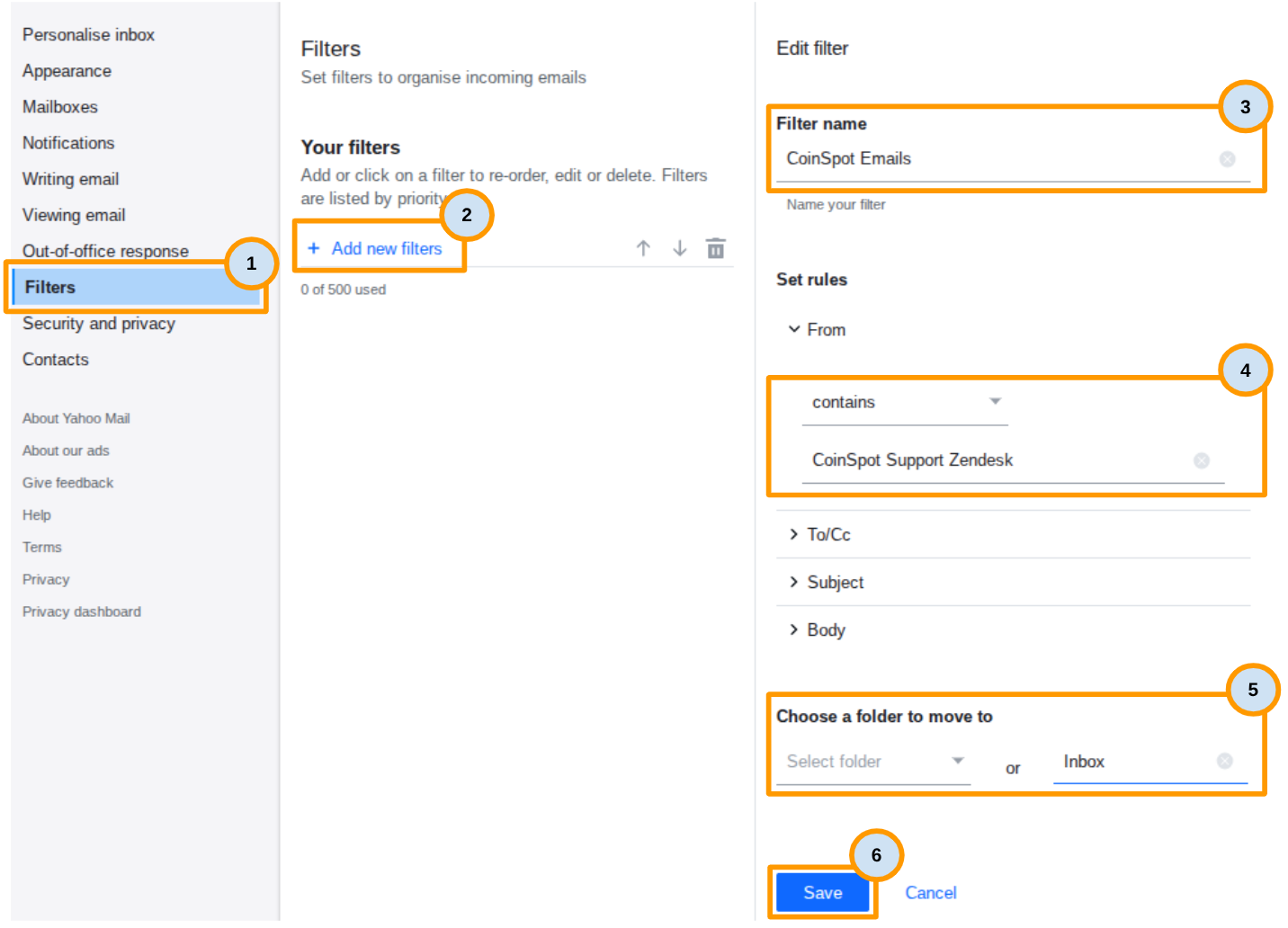The image size is (1288, 928).
Task: Open Writing email settings
Action: pos(70,178)
